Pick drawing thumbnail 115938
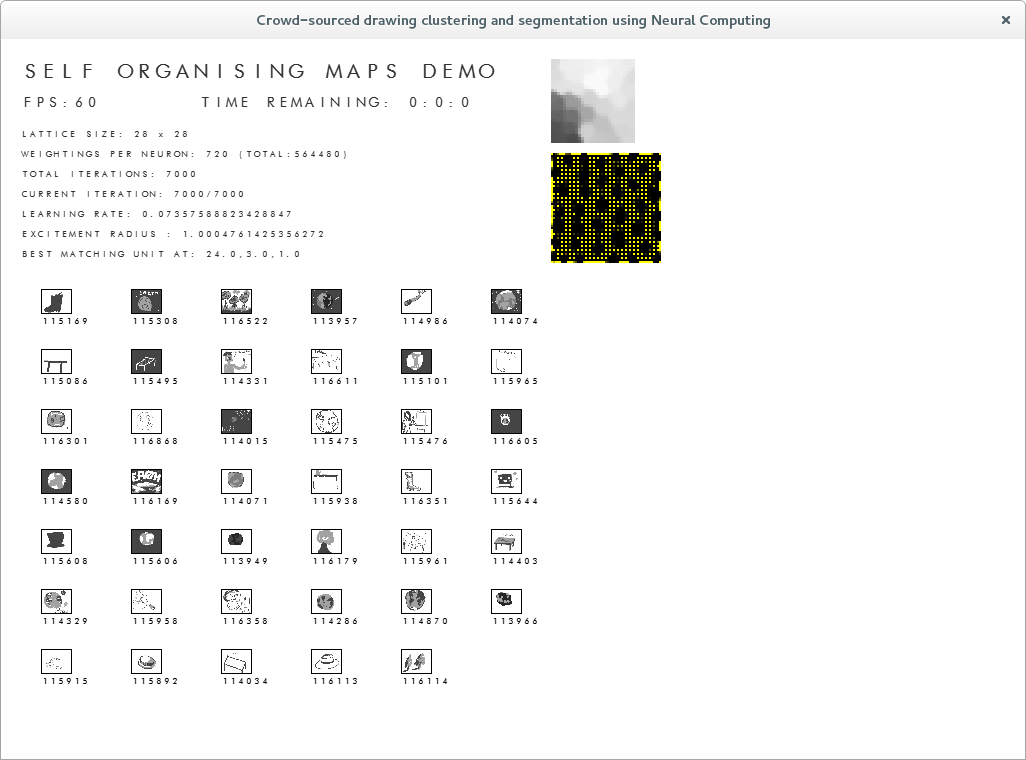The image size is (1026, 760). 327,482
